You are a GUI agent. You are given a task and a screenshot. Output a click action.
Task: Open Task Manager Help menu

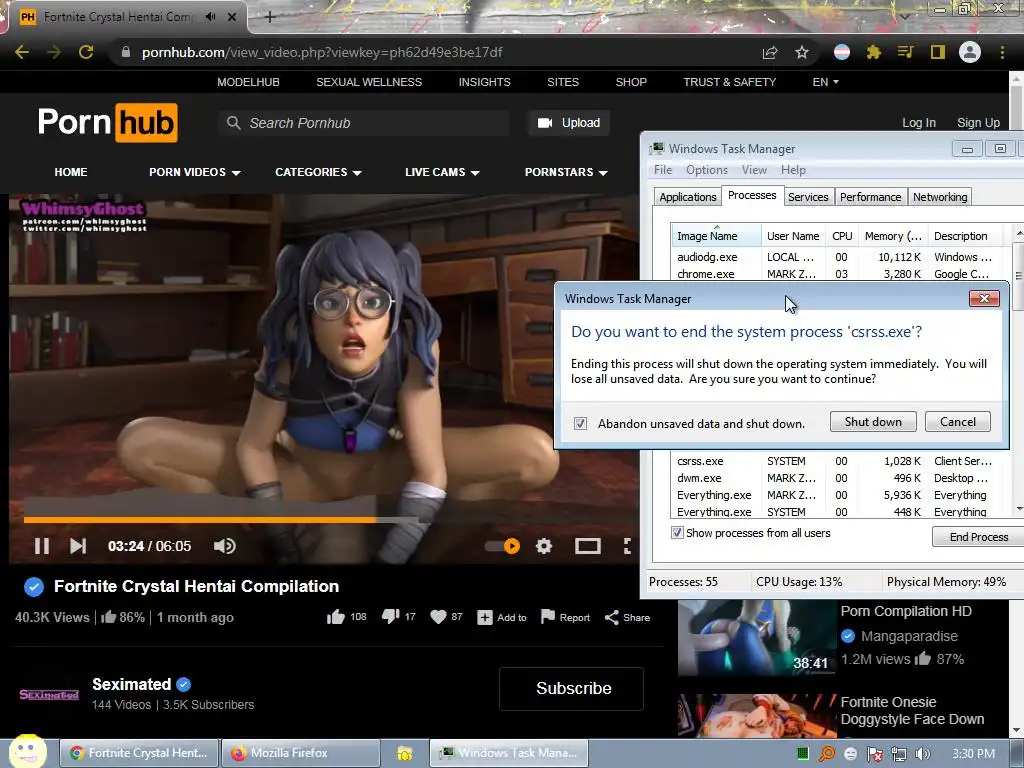click(793, 170)
